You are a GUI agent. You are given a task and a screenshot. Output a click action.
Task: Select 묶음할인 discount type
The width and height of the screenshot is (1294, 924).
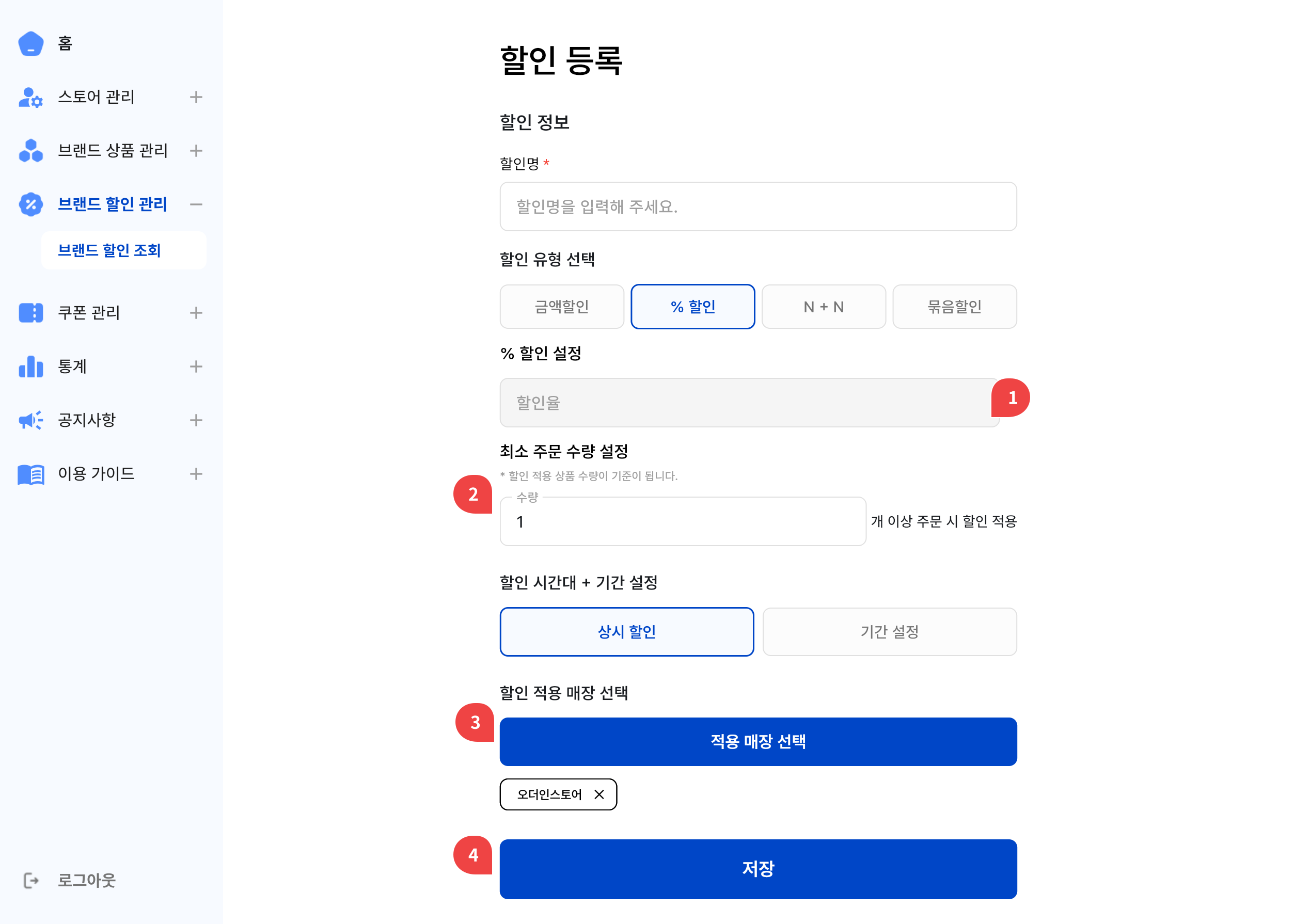954,307
